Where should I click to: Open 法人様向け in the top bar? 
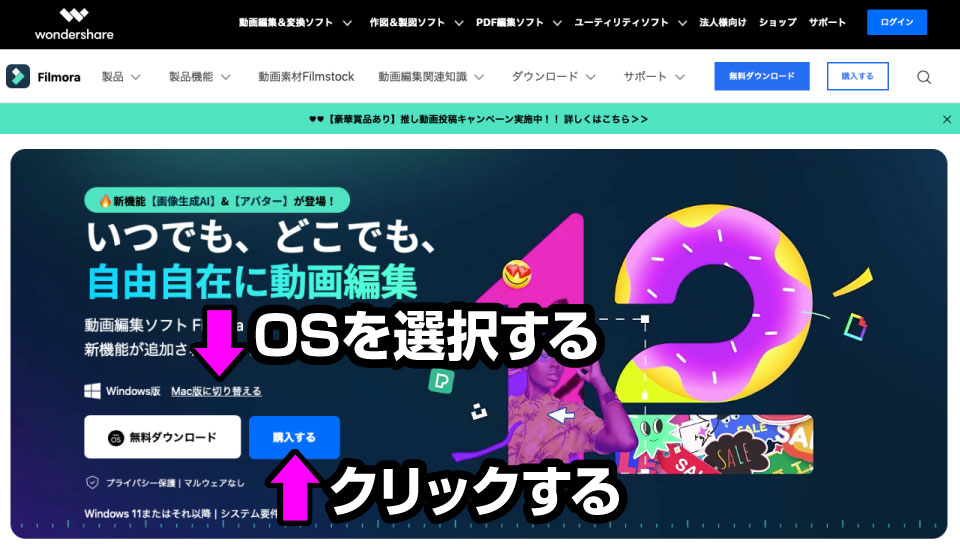tap(723, 23)
